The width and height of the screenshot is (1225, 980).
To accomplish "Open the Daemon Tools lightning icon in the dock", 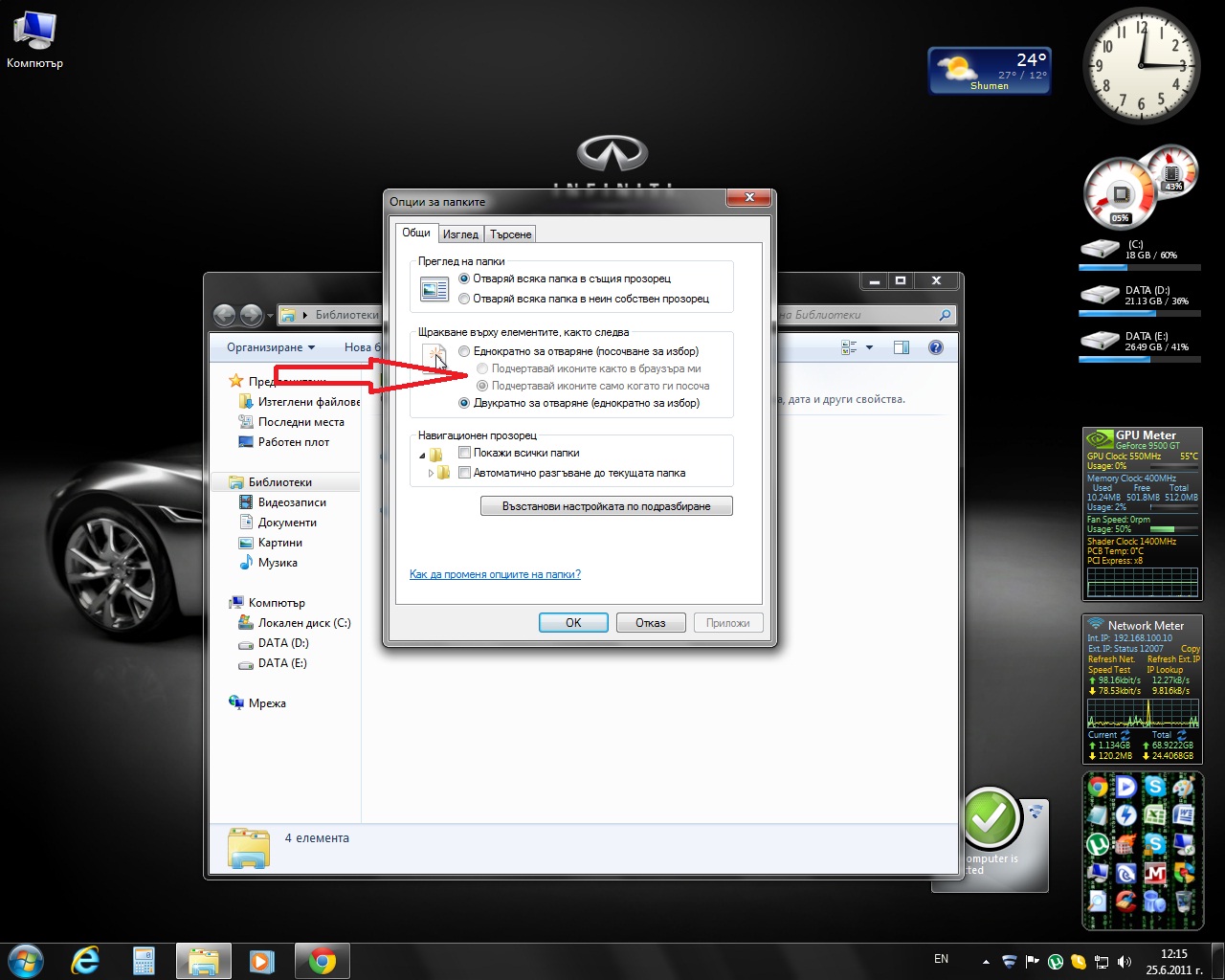I will (x=1126, y=815).
